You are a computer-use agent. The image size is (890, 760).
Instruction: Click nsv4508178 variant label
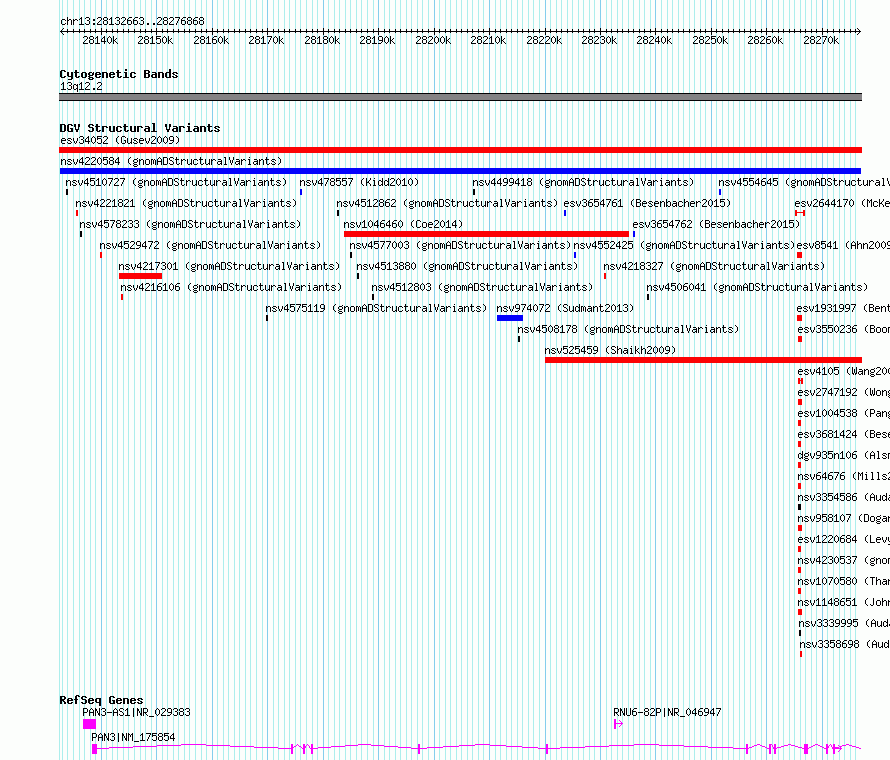click(x=628, y=329)
